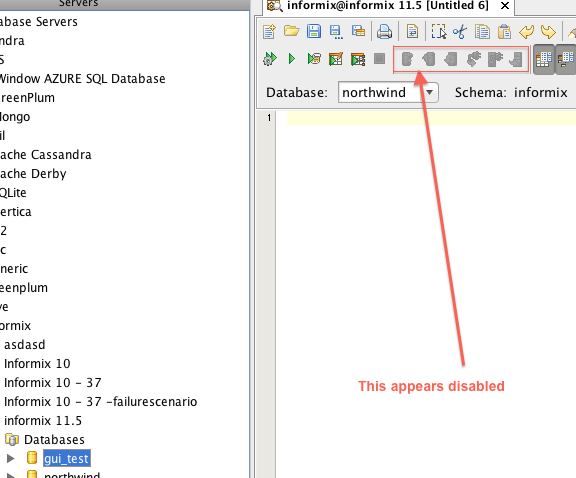Click the green play icon over a table grid
The image size is (576, 478).
(358, 59)
